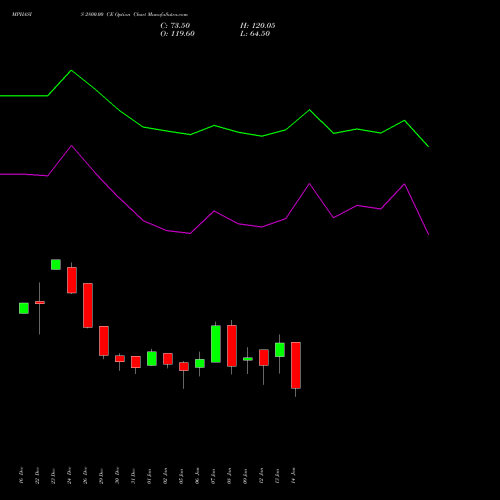Click the red doji candle above 22 Dec

(x=40, y=302)
